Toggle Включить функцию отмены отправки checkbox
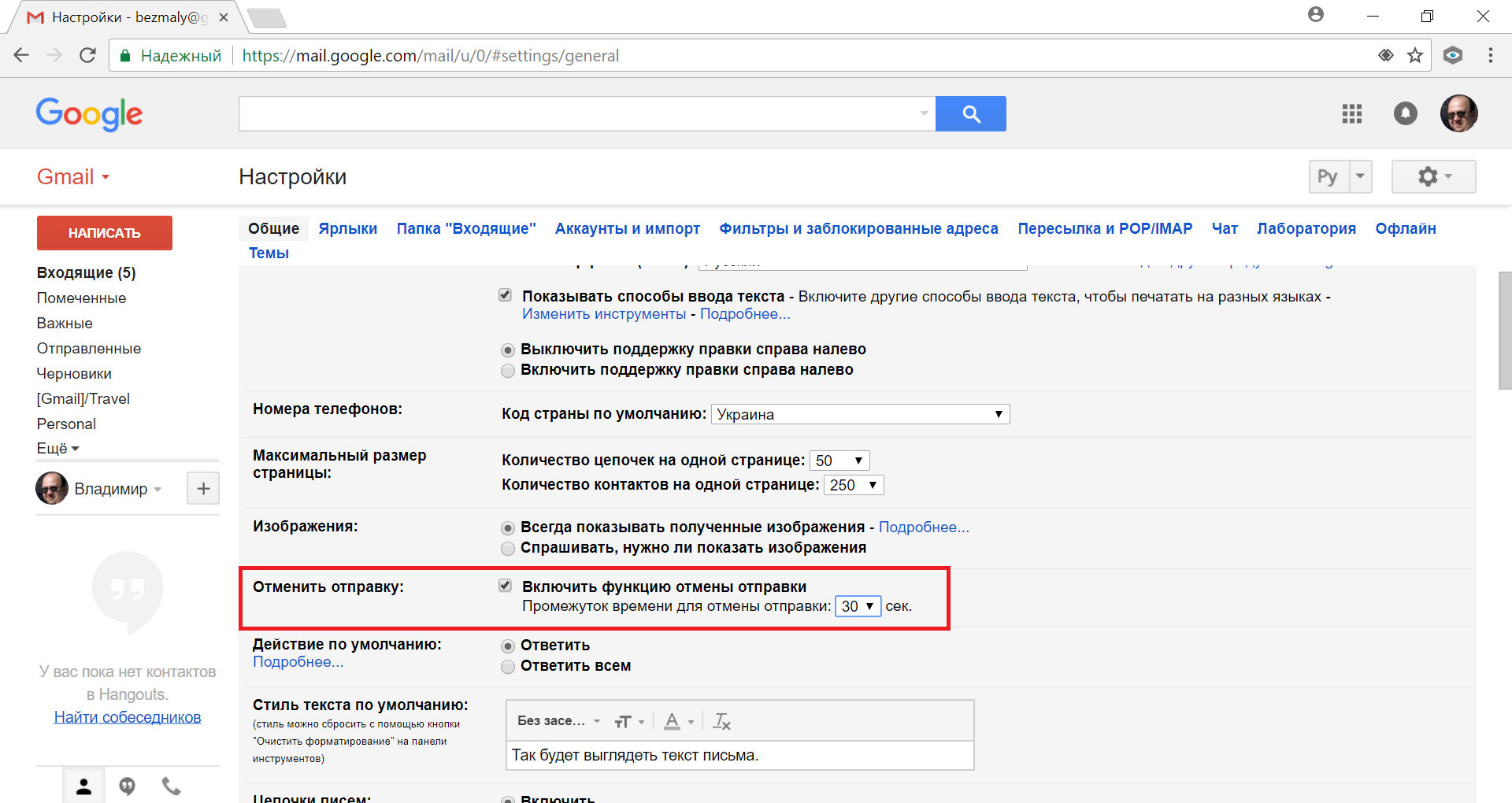Viewport: 1512px width, 803px height. (x=506, y=586)
